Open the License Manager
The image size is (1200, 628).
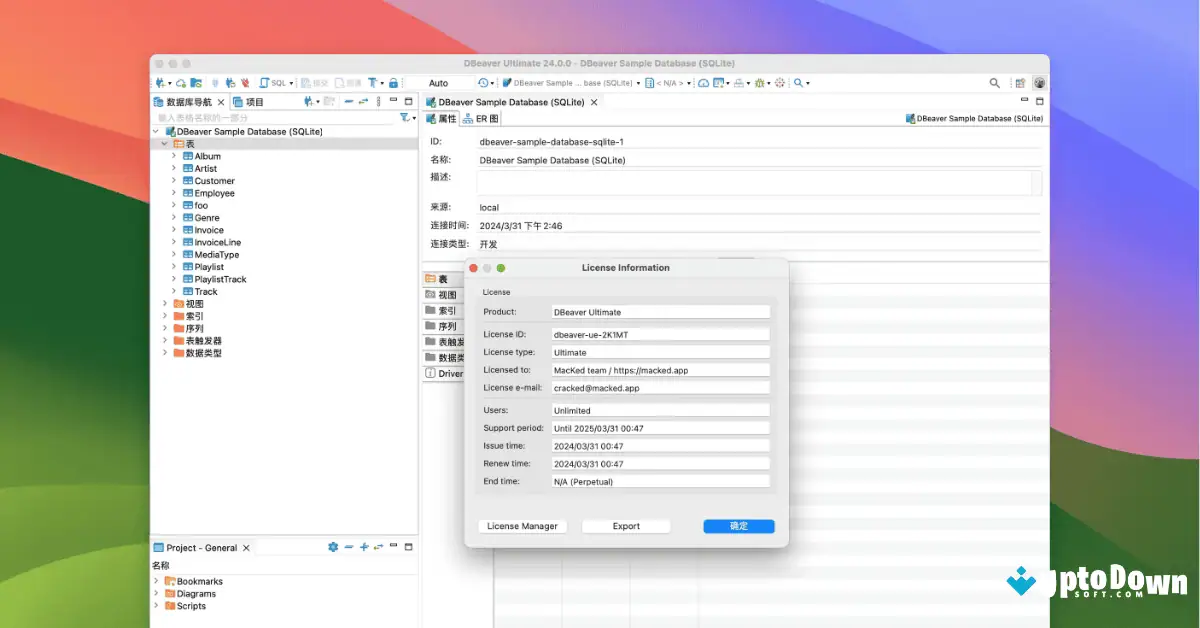[522, 526]
